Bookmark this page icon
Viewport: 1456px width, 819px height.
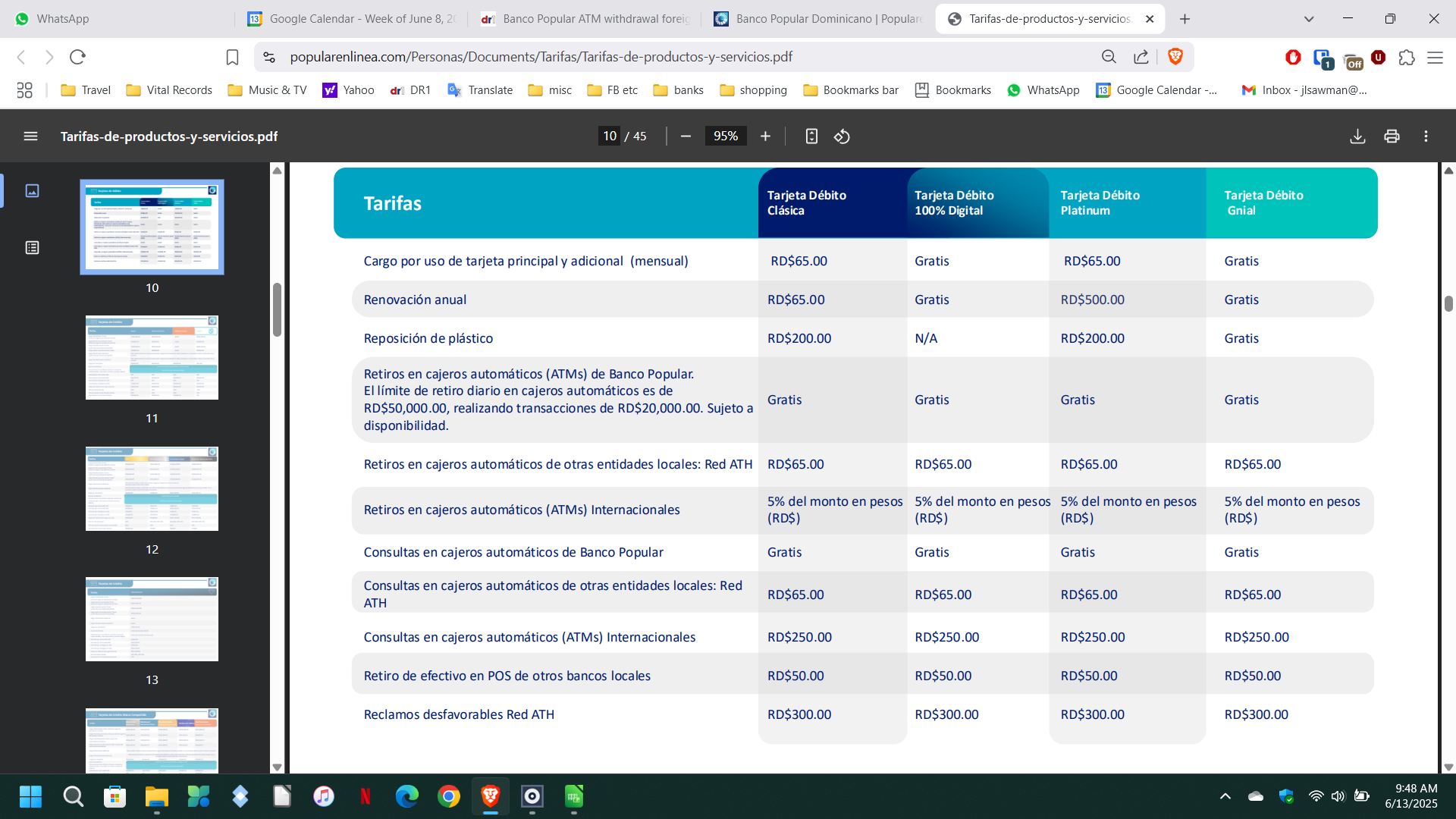[x=233, y=57]
